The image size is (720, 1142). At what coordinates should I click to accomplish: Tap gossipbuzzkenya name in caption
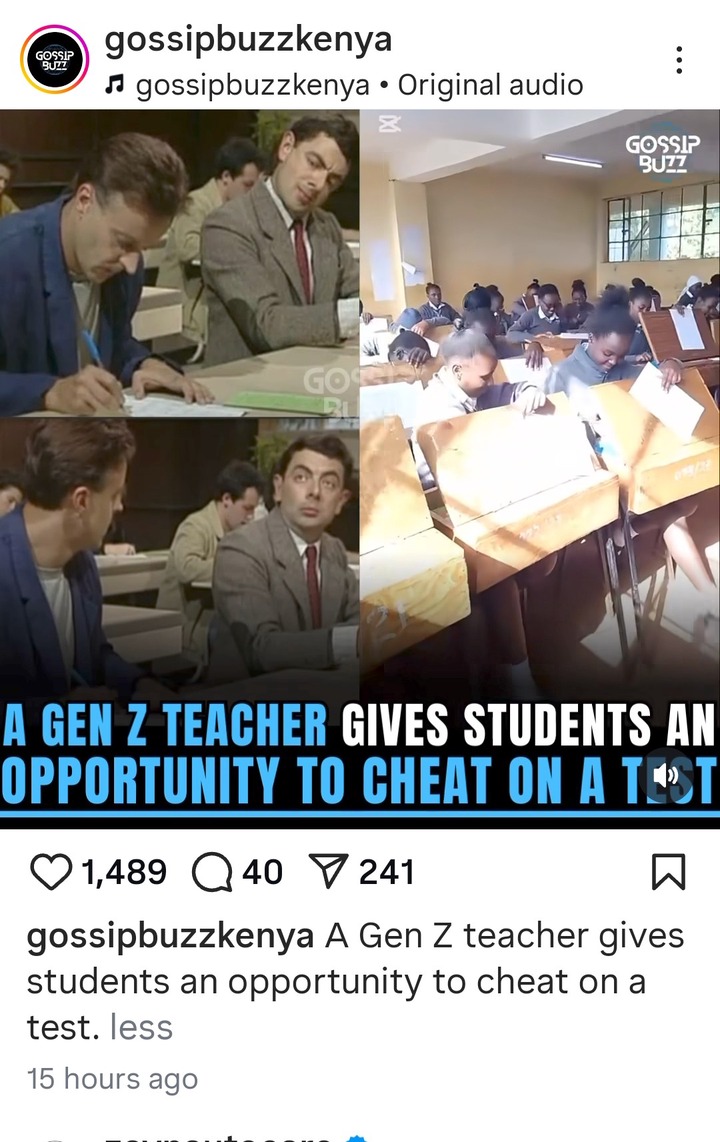click(x=170, y=937)
